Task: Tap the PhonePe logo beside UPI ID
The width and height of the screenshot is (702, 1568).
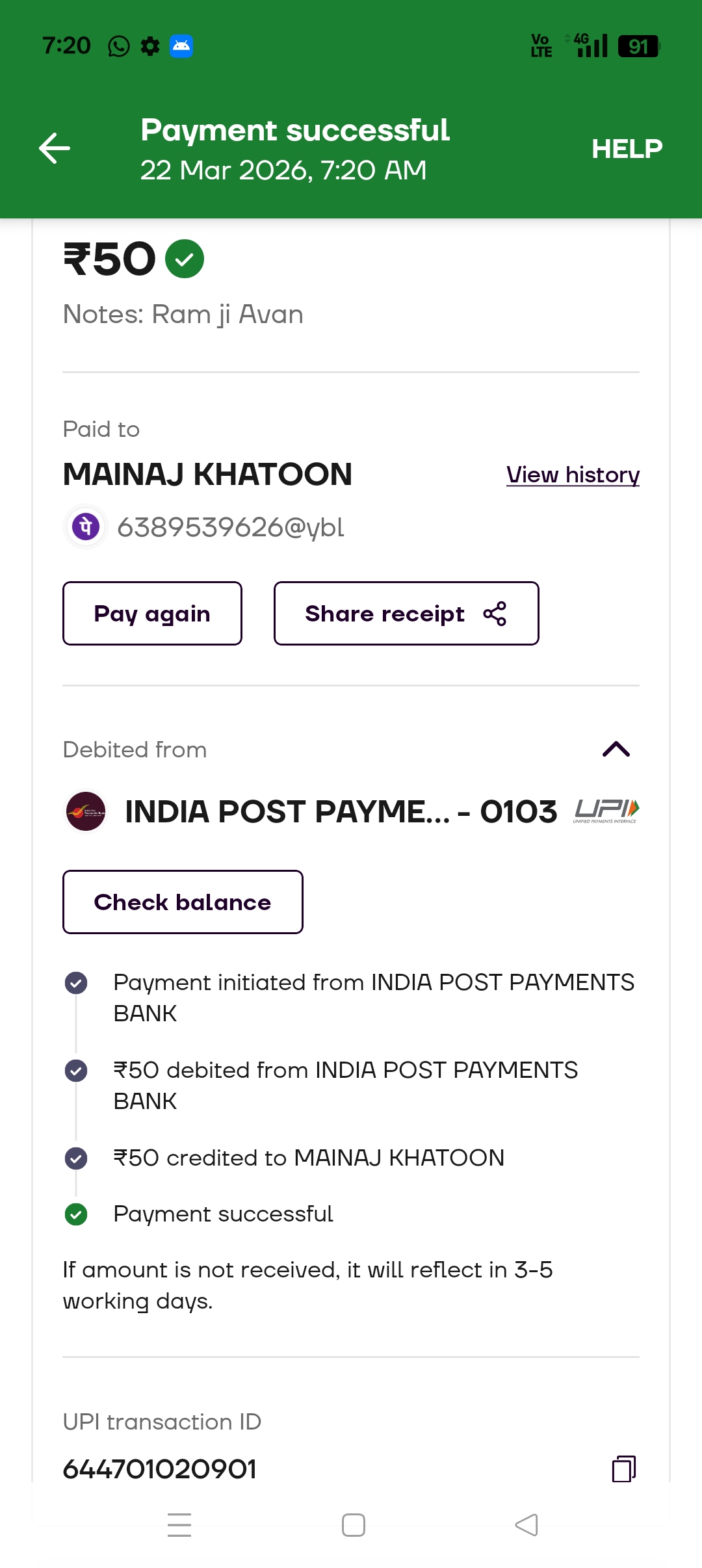Action: point(86,527)
